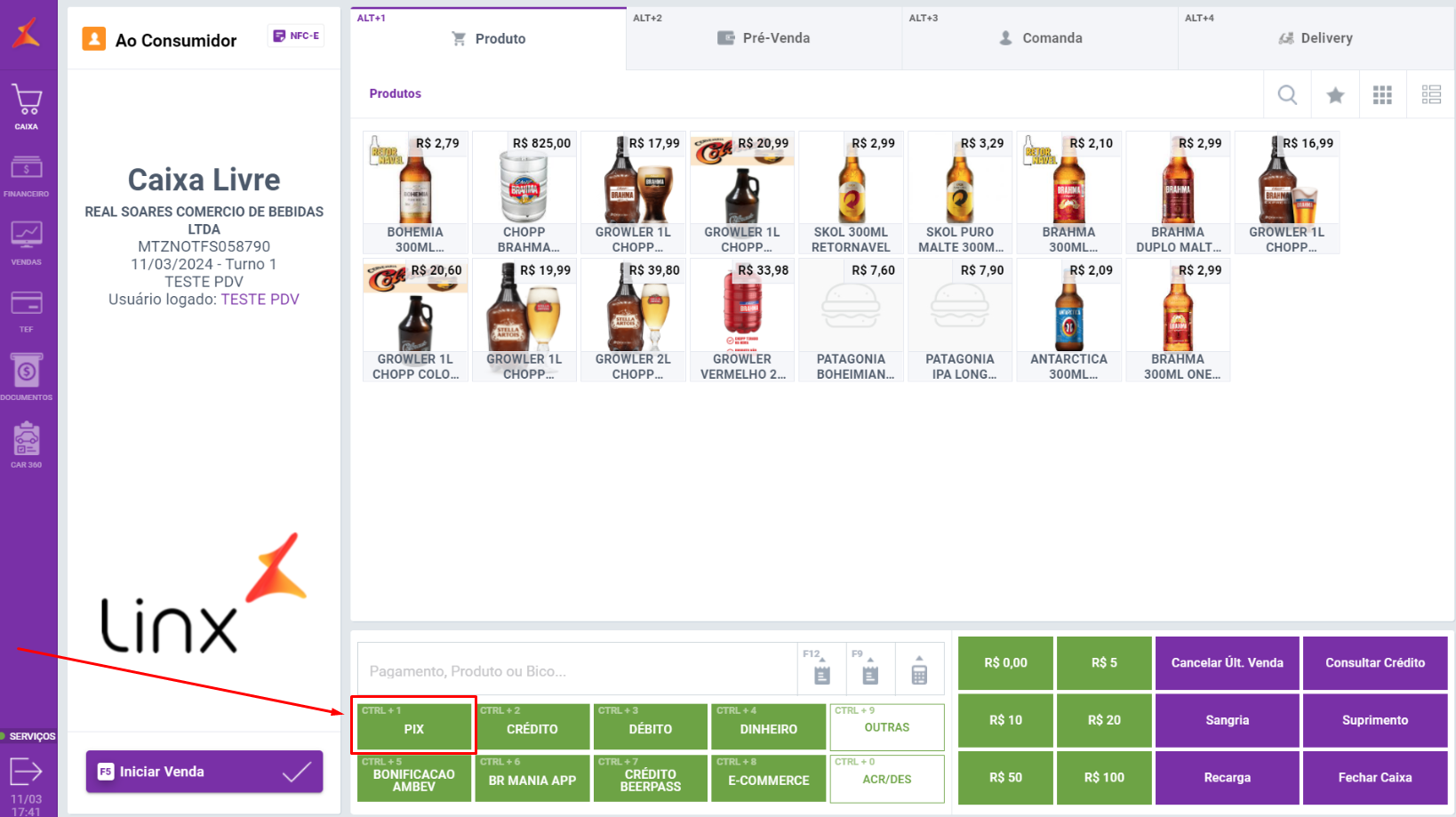This screenshot has width=1456, height=817.
Task: Open Car 360 in the sidebar
Action: (27, 445)
